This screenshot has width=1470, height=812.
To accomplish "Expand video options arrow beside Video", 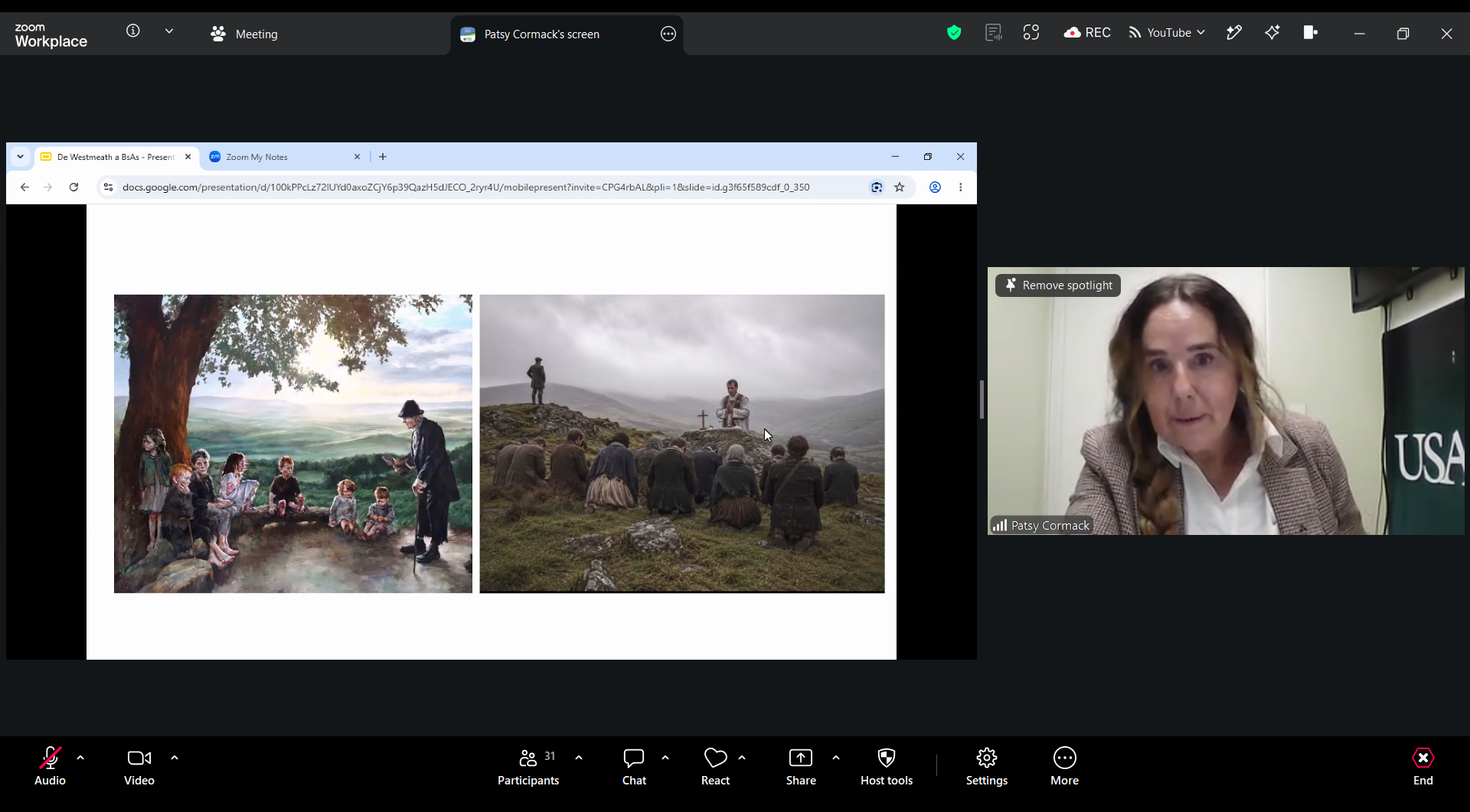I will [175, 758].
